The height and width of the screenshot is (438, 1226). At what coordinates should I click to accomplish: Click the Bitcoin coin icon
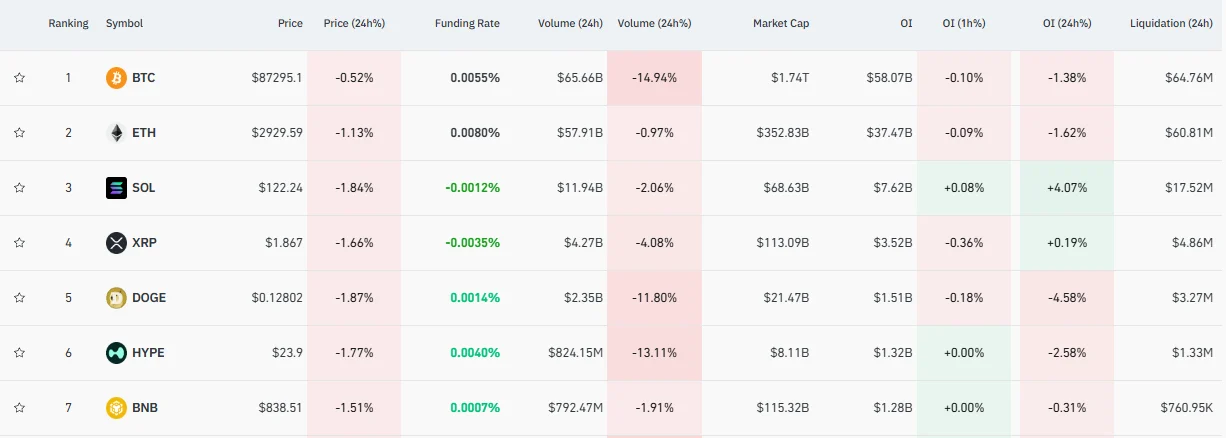pos(116,78)
